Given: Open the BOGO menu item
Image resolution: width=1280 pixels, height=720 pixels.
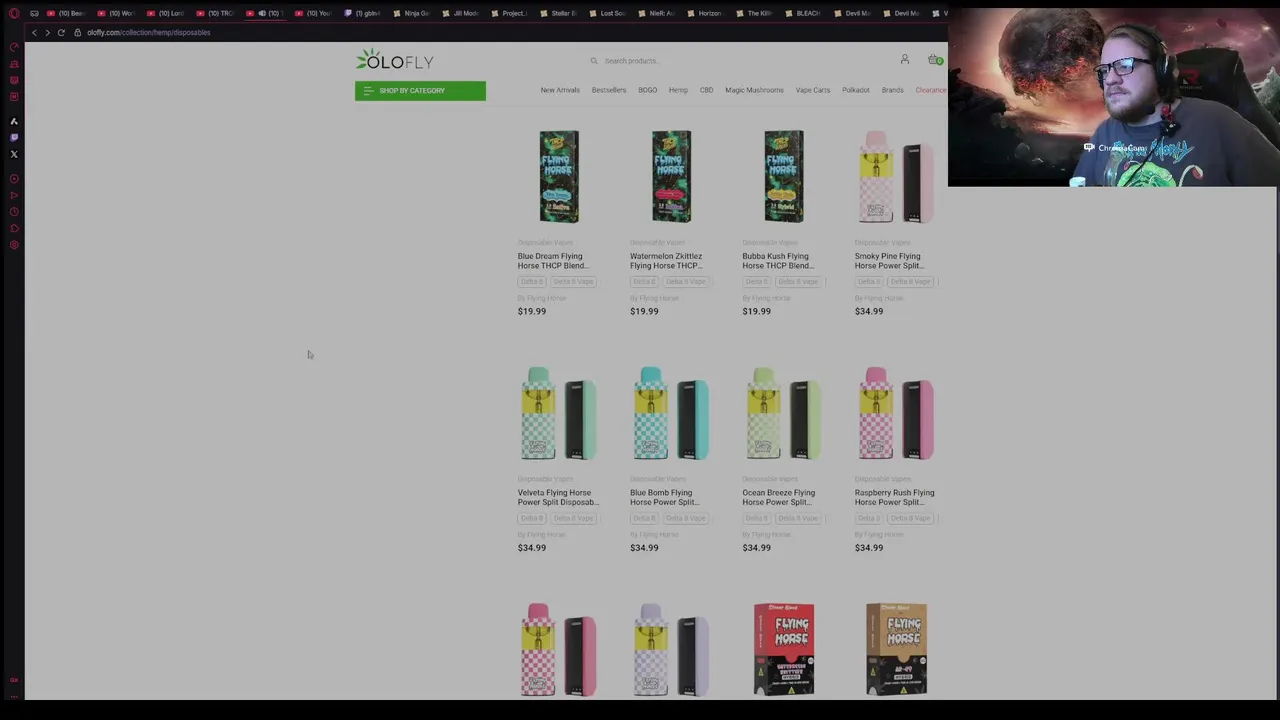Looking at the screenshot, I should [x=648, y=90].
